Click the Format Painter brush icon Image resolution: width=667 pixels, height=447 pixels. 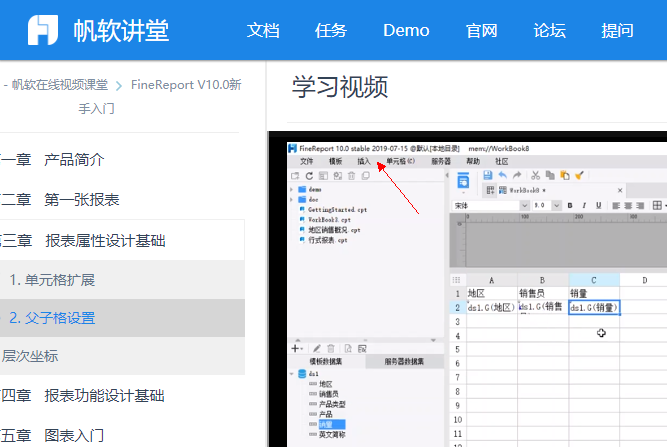[x=579, y=175]
